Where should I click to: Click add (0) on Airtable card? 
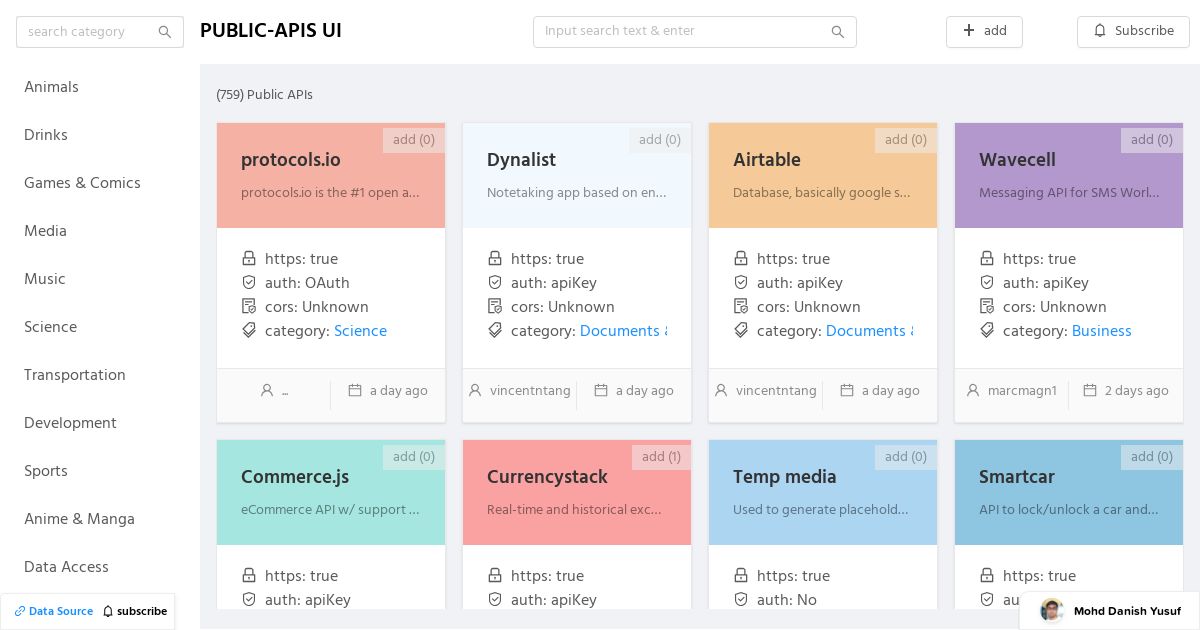coord(906,140)
